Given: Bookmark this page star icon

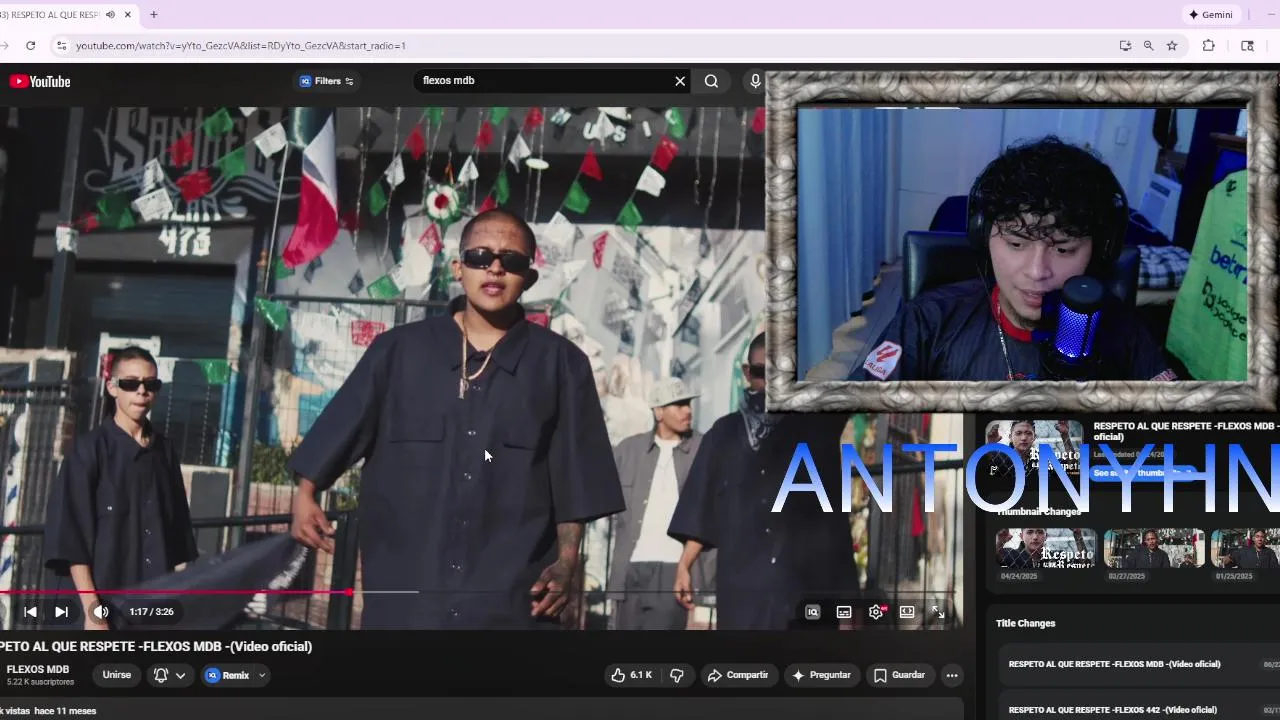Looking at the screenshot, I should tap(1172, 46).
